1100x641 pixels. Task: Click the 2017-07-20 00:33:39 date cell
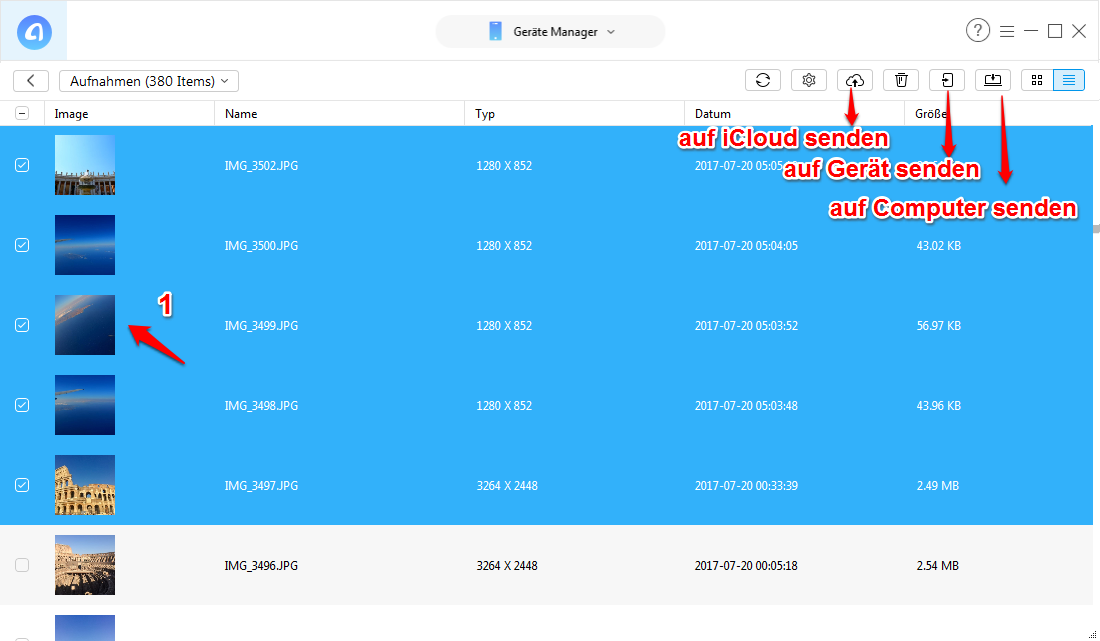[x=746, y=485]
